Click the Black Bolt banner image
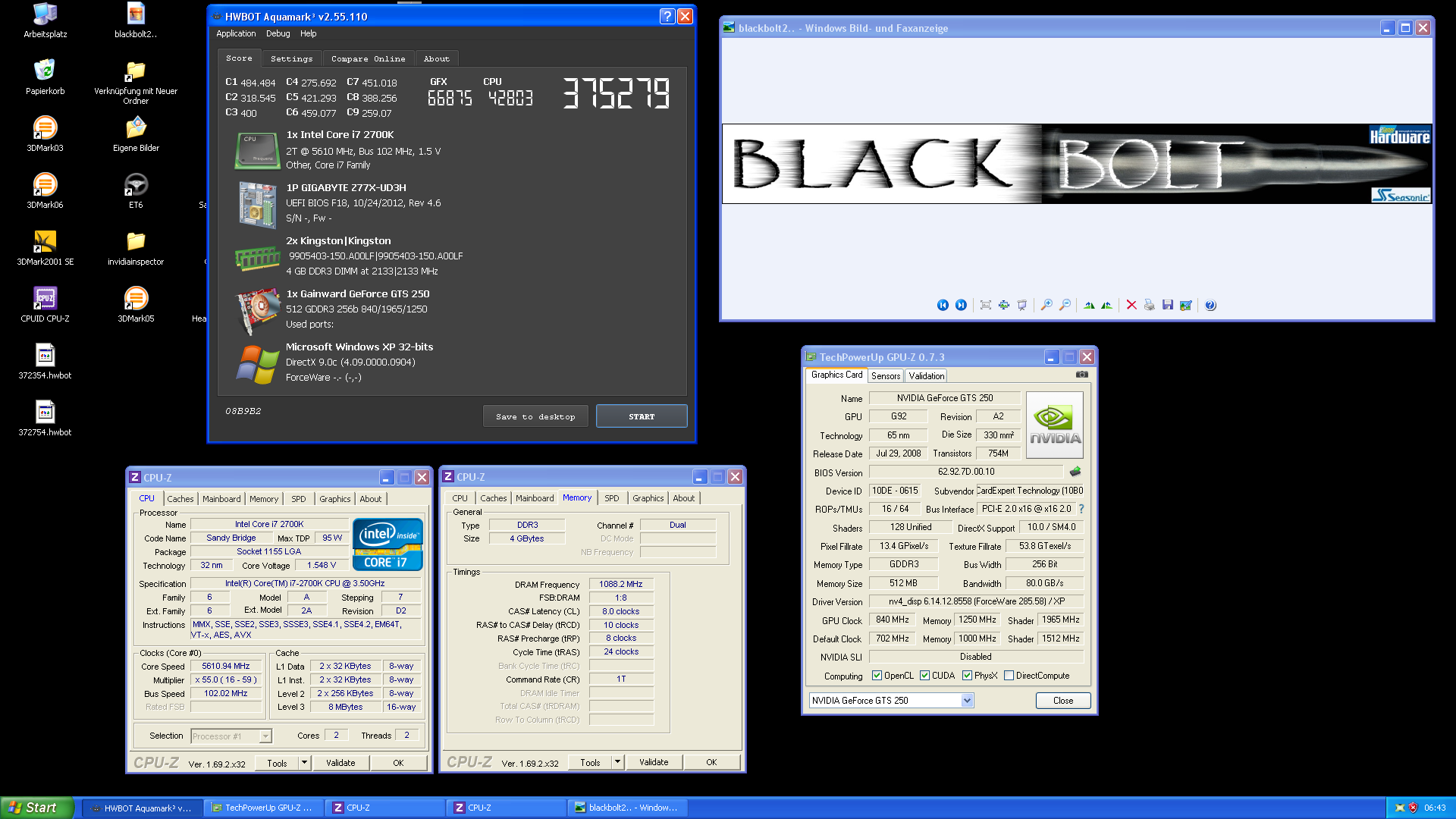The height and width of the screenshot is (819, 1456). (1077, 164)
